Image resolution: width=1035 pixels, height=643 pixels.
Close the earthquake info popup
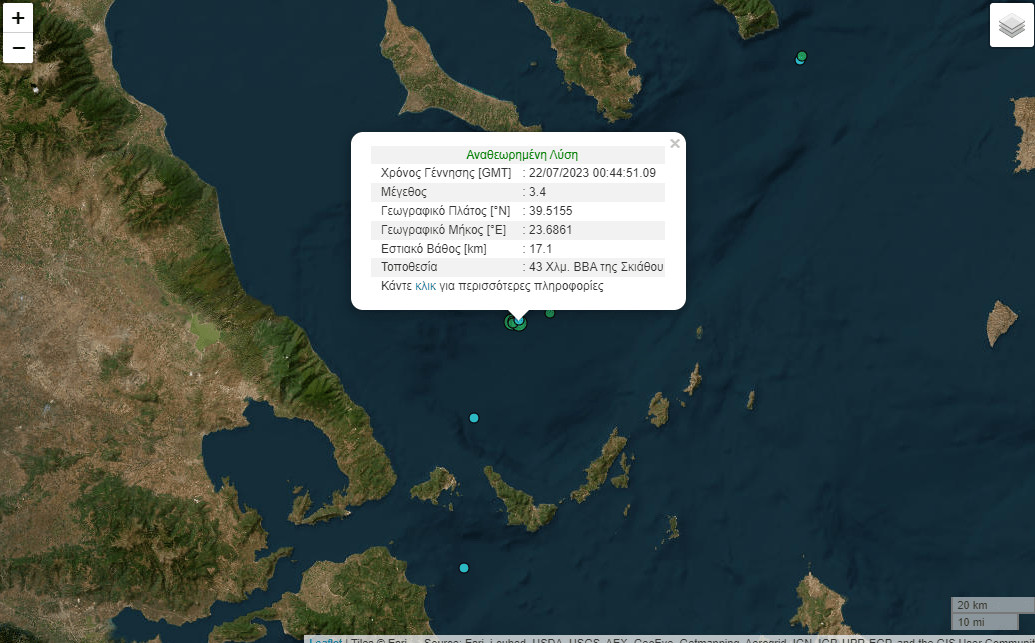(675, 144)
